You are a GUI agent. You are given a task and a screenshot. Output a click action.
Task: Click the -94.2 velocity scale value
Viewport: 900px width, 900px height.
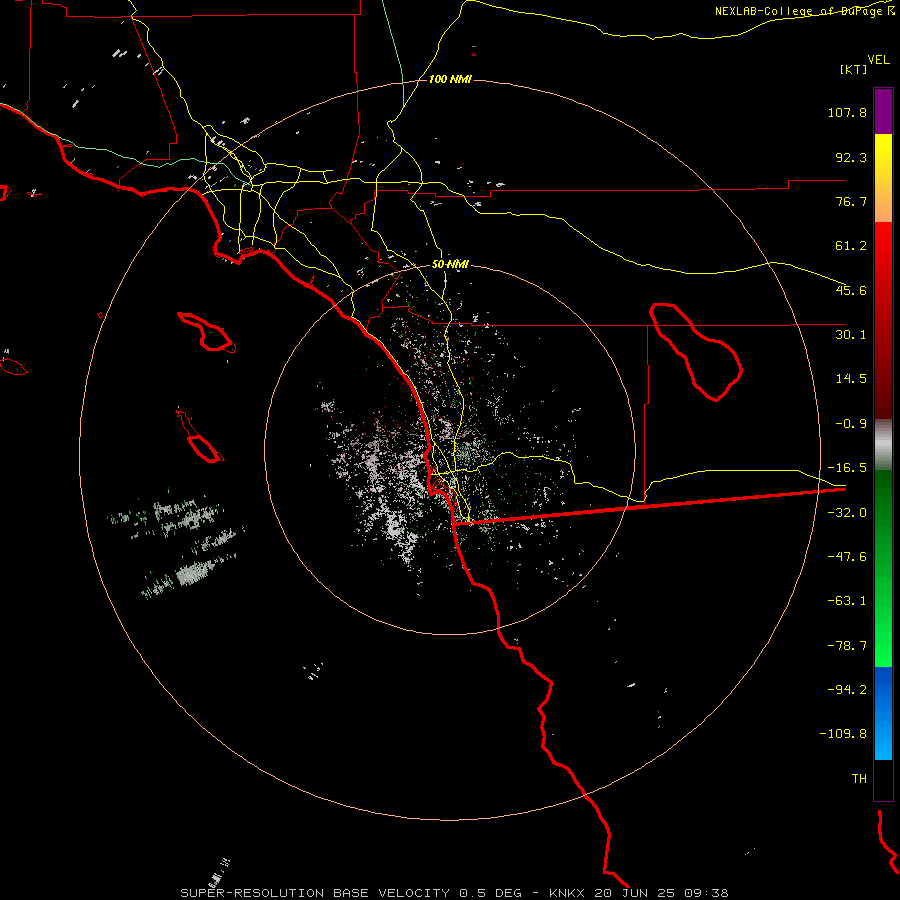coord(847,689)
